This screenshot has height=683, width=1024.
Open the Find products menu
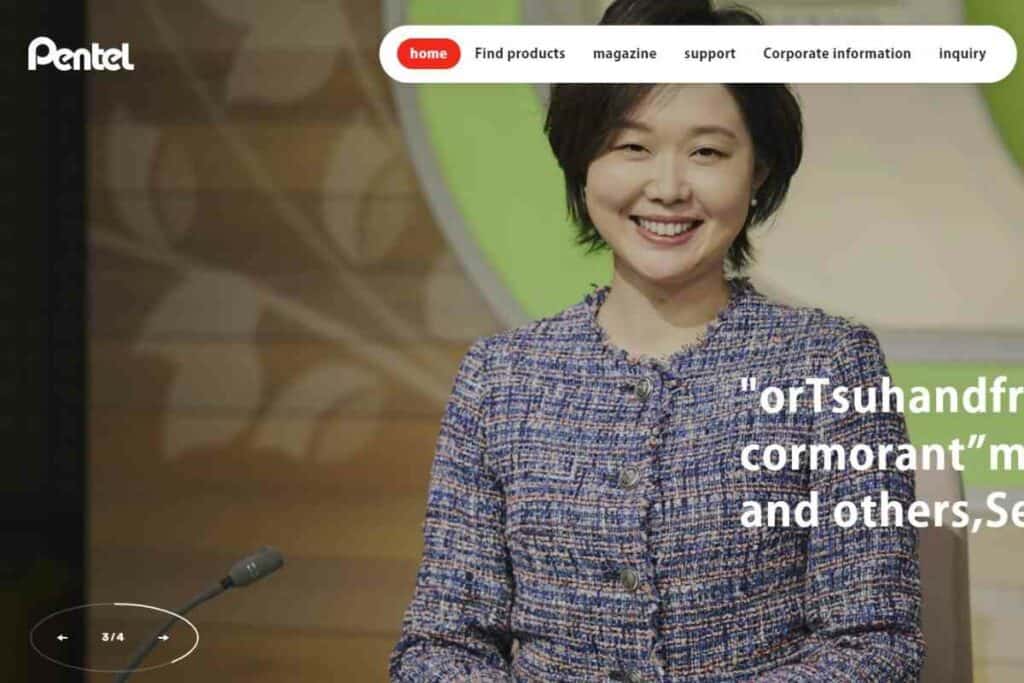(520, 54)
